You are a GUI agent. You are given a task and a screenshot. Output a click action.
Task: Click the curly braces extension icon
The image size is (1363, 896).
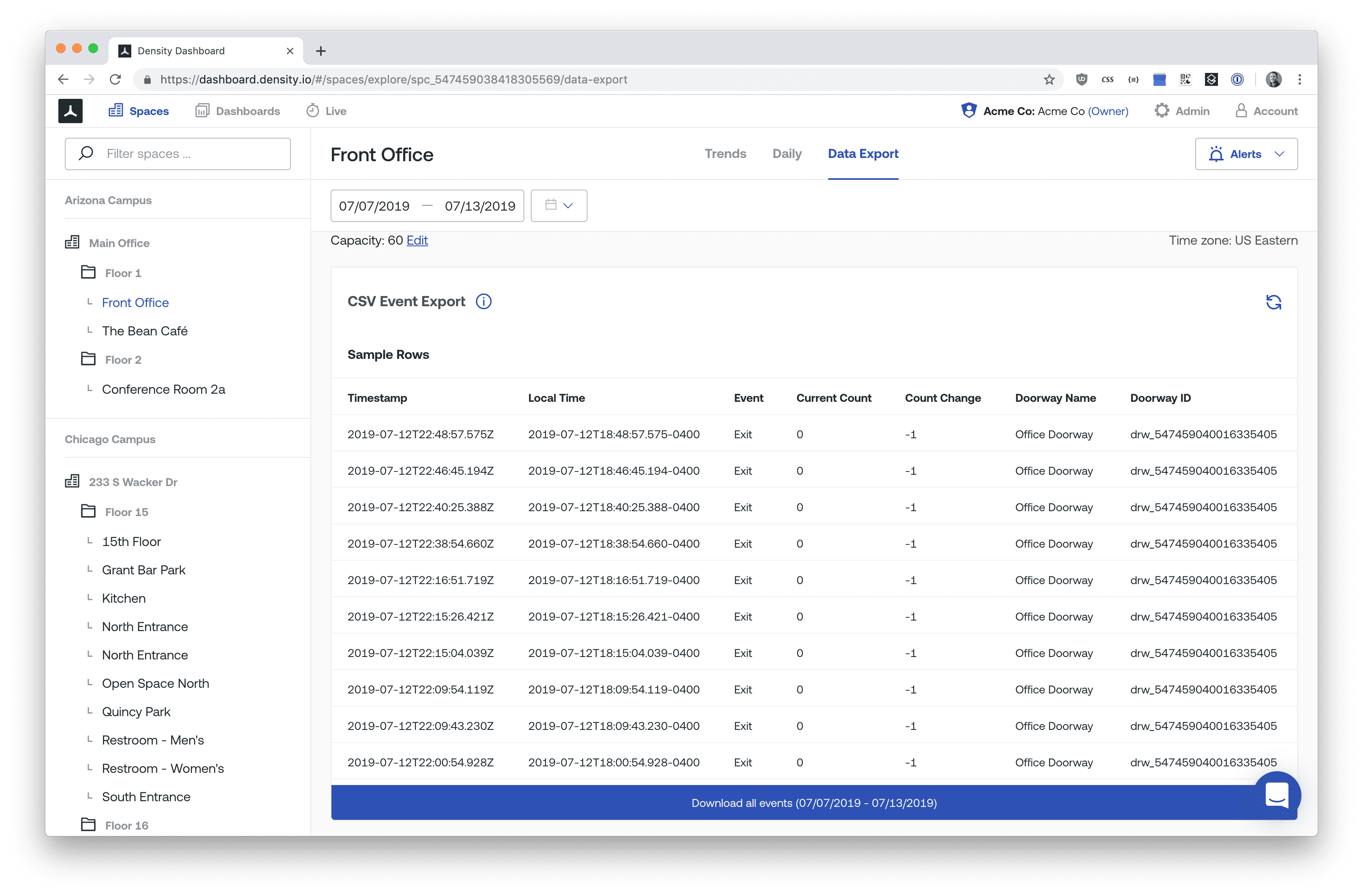pyautogui.click(x=1133, y=79)
